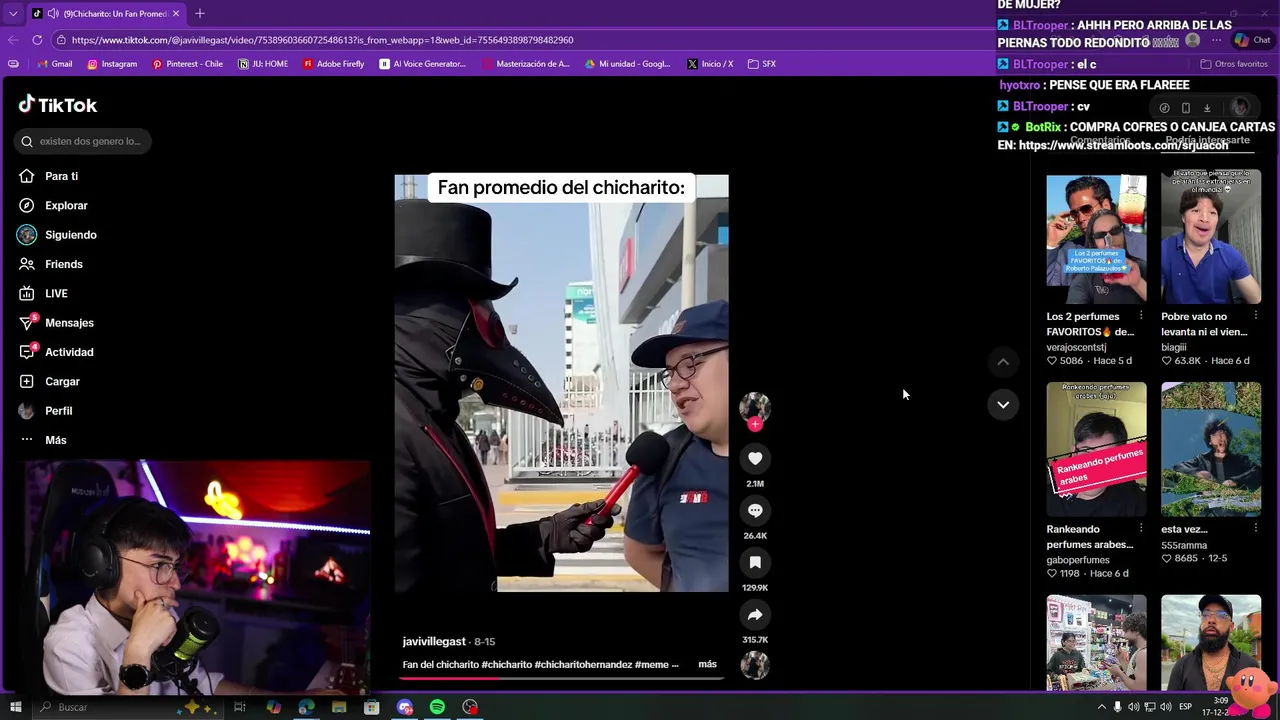The image size is (1280, 720).
Task: Open 'Pobre vato no levanta' video thumbnail
Action: 1211,236
